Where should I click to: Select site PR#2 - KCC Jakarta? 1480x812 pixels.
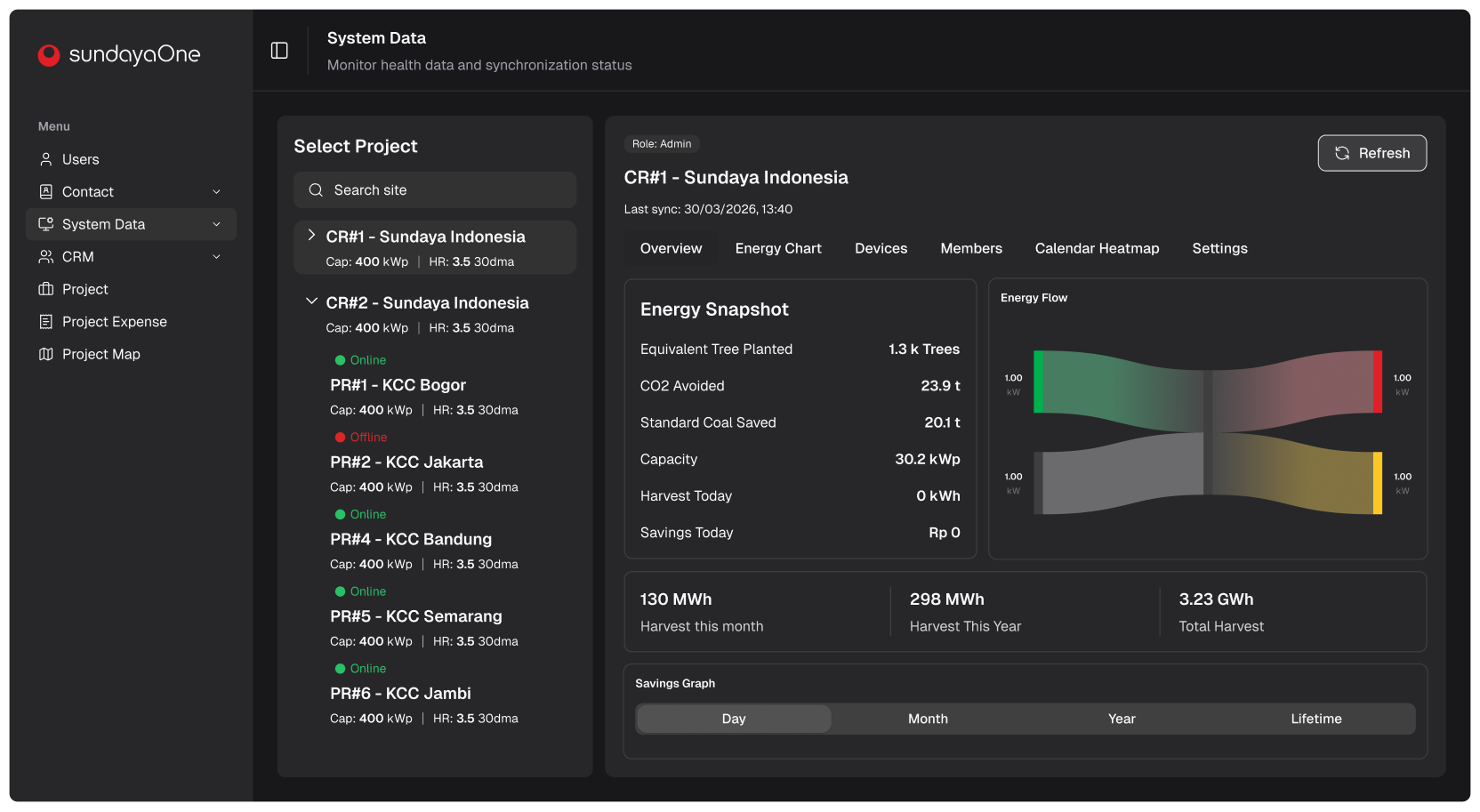(x=406, y=462)
